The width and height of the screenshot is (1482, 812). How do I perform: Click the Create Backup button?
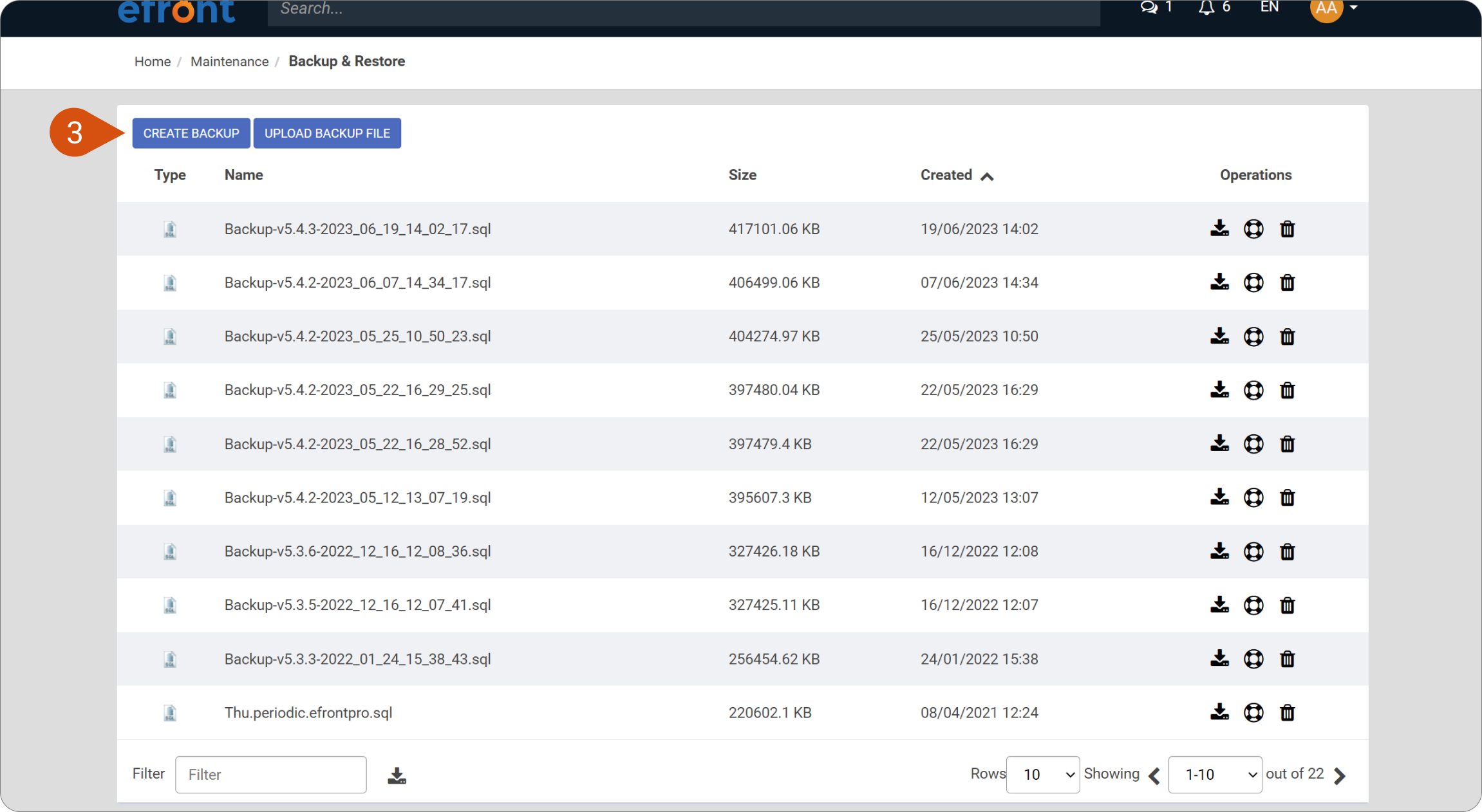point(191,133)
